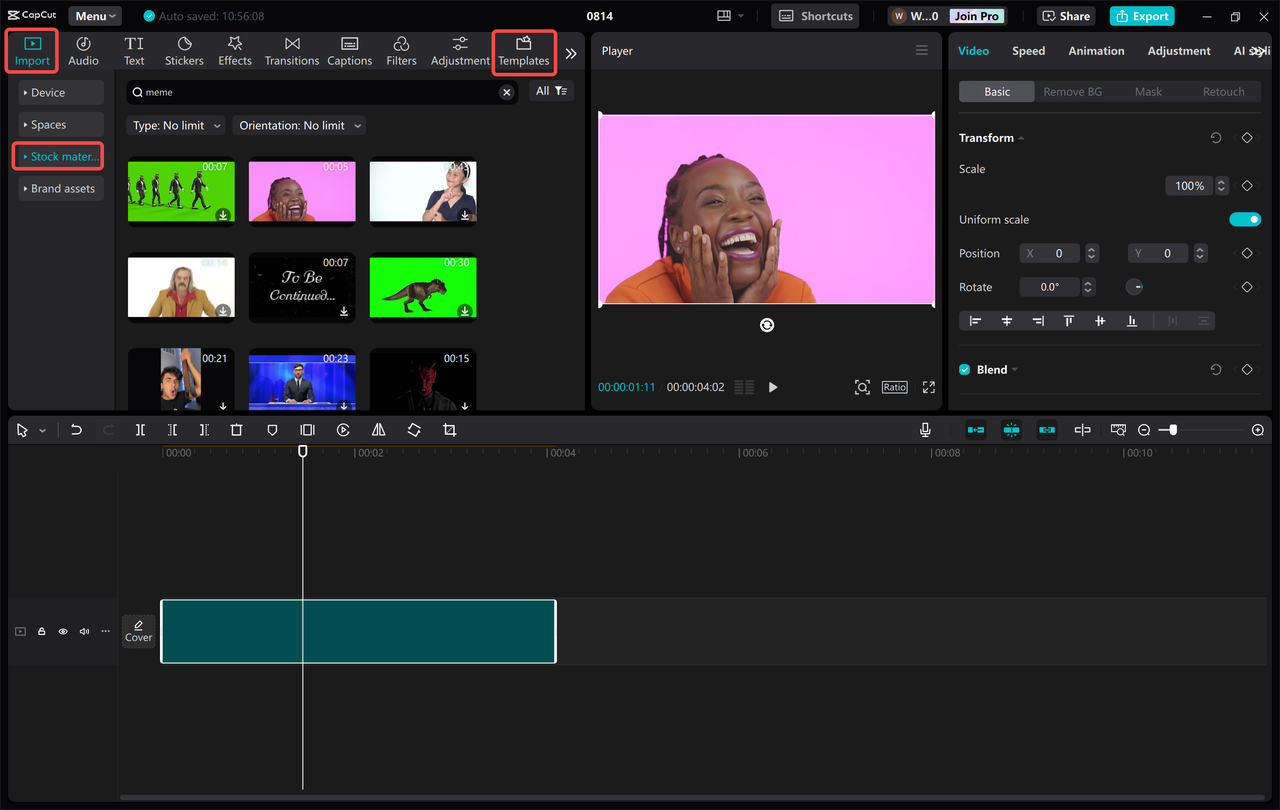Screen dimensions: 1280x810
Task: Select the Split tool in the timeline toolbar
Action: click(x=140, y=429)
